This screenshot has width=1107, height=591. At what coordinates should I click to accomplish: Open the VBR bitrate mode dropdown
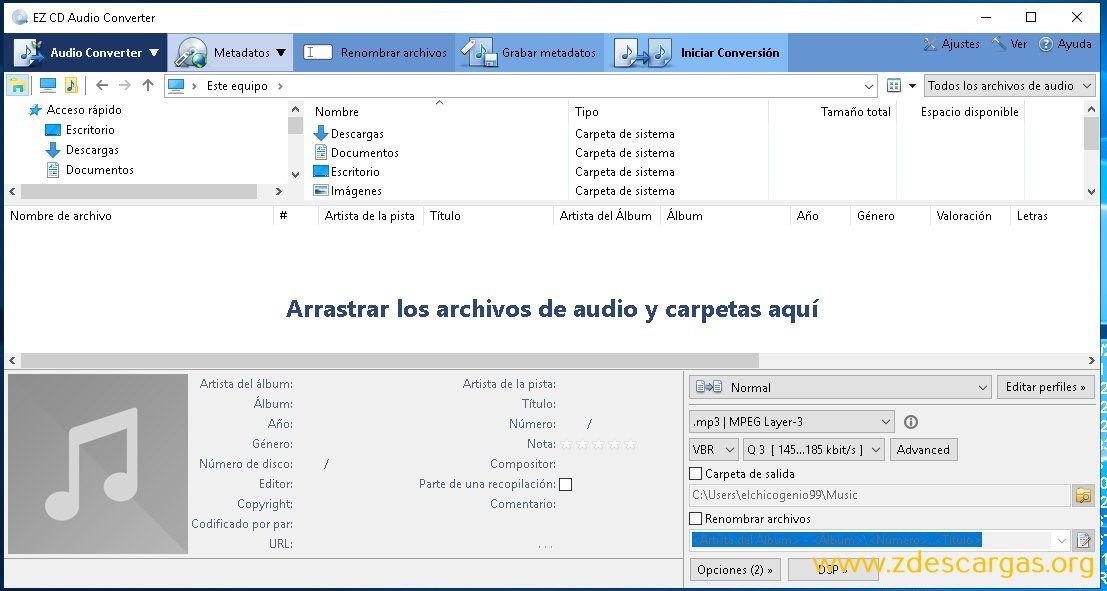click(x=714, y=450)
